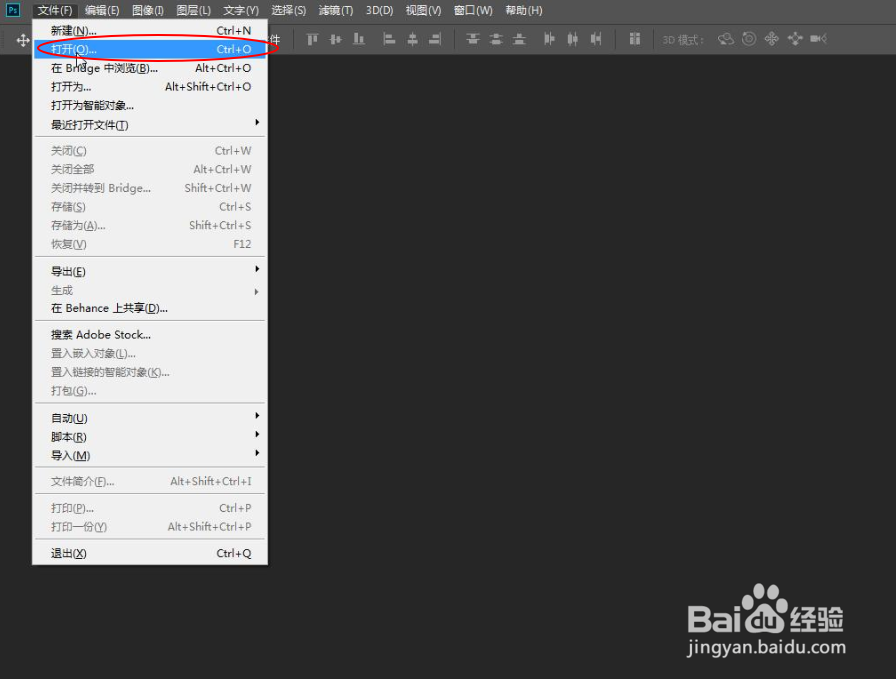
Task: Click the Photoshop Ps logo icon
Action: click(x=13, y=10)
